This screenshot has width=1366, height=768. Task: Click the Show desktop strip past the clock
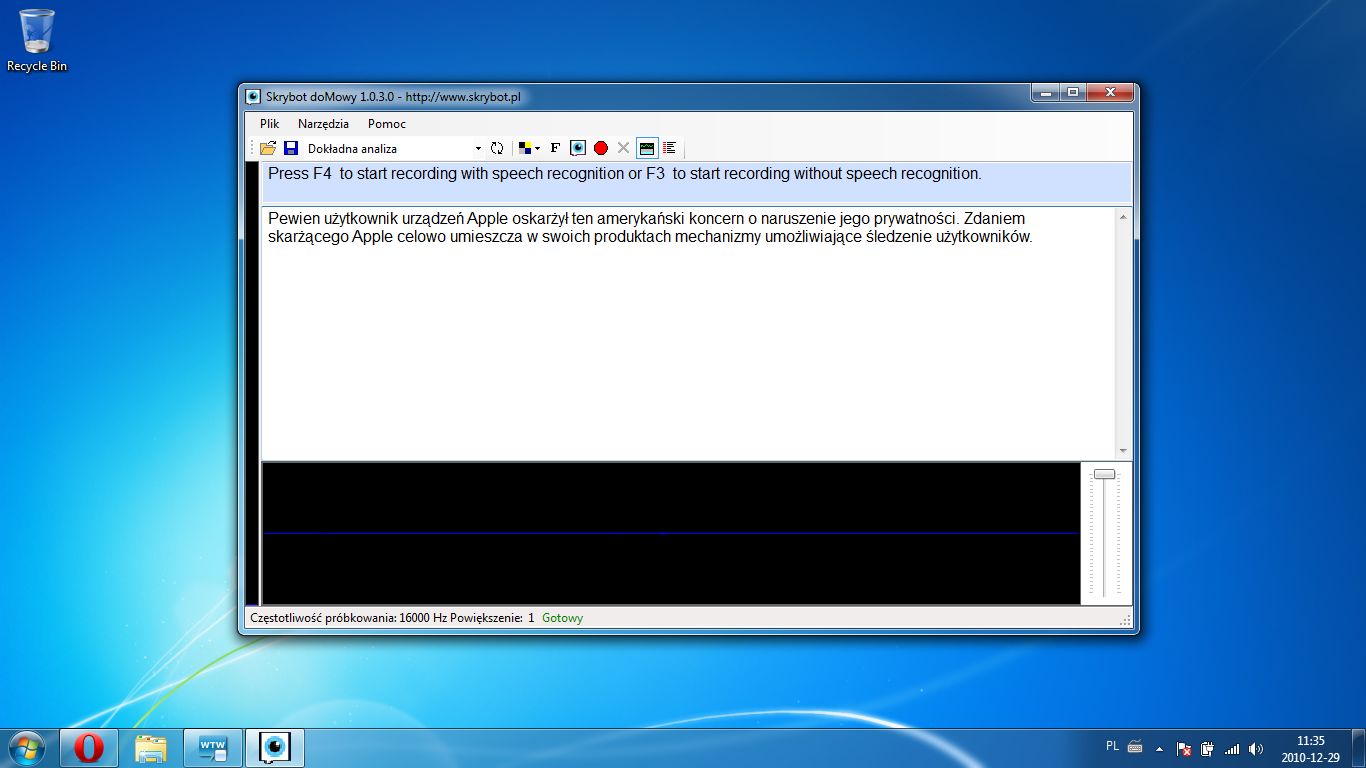point(1358,748)
